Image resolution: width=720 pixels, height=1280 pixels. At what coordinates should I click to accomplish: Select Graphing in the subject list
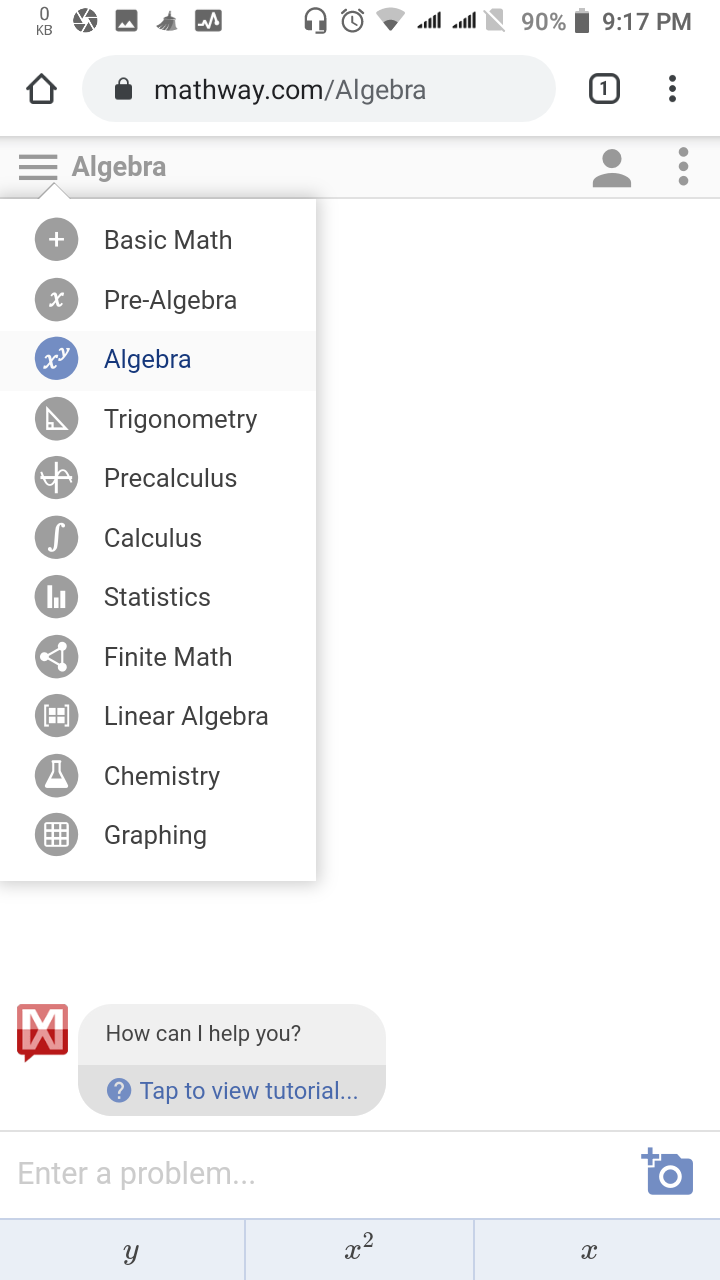point(155,835)
